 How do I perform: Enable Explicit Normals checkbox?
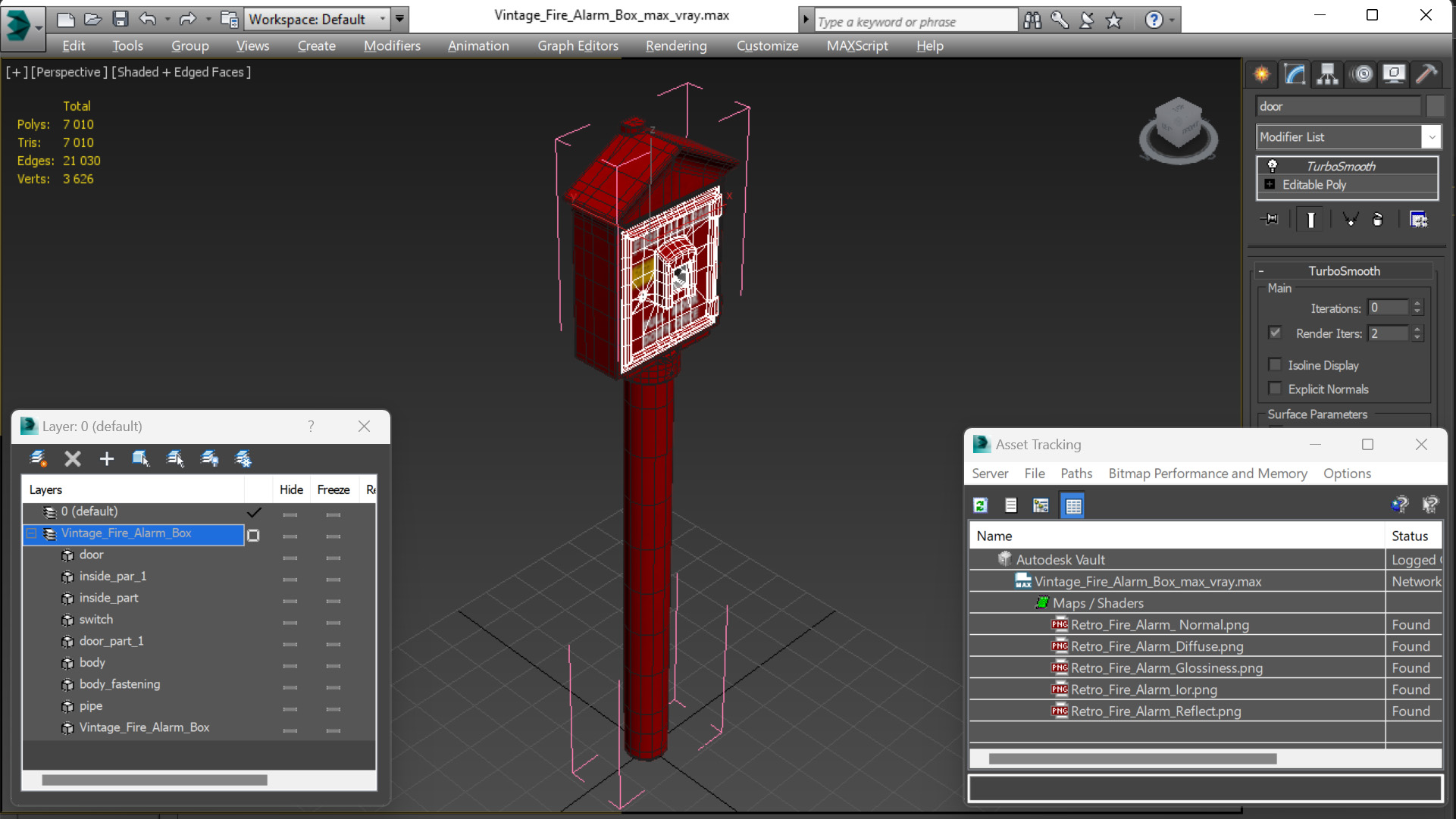[1276, 389]
